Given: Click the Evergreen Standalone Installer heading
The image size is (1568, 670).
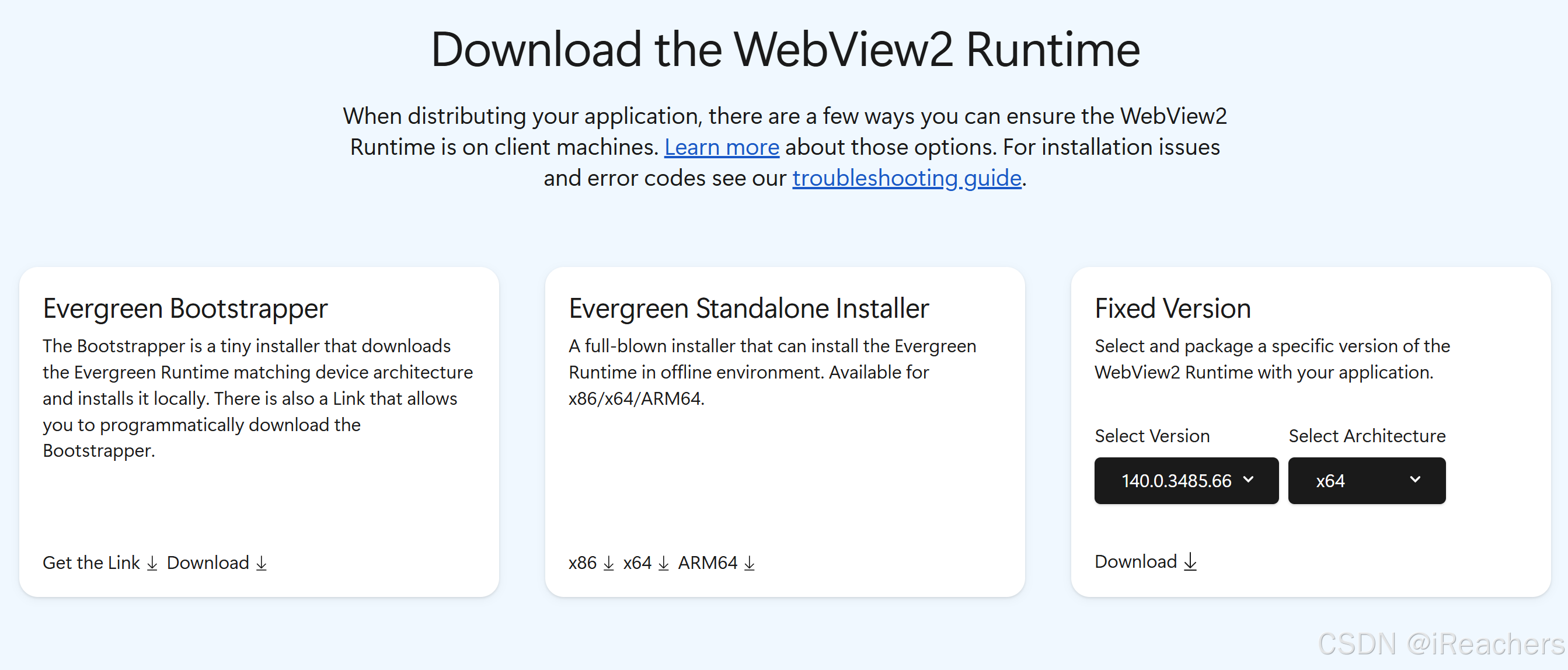Looking at the screenshot, I should pos(749,308).
